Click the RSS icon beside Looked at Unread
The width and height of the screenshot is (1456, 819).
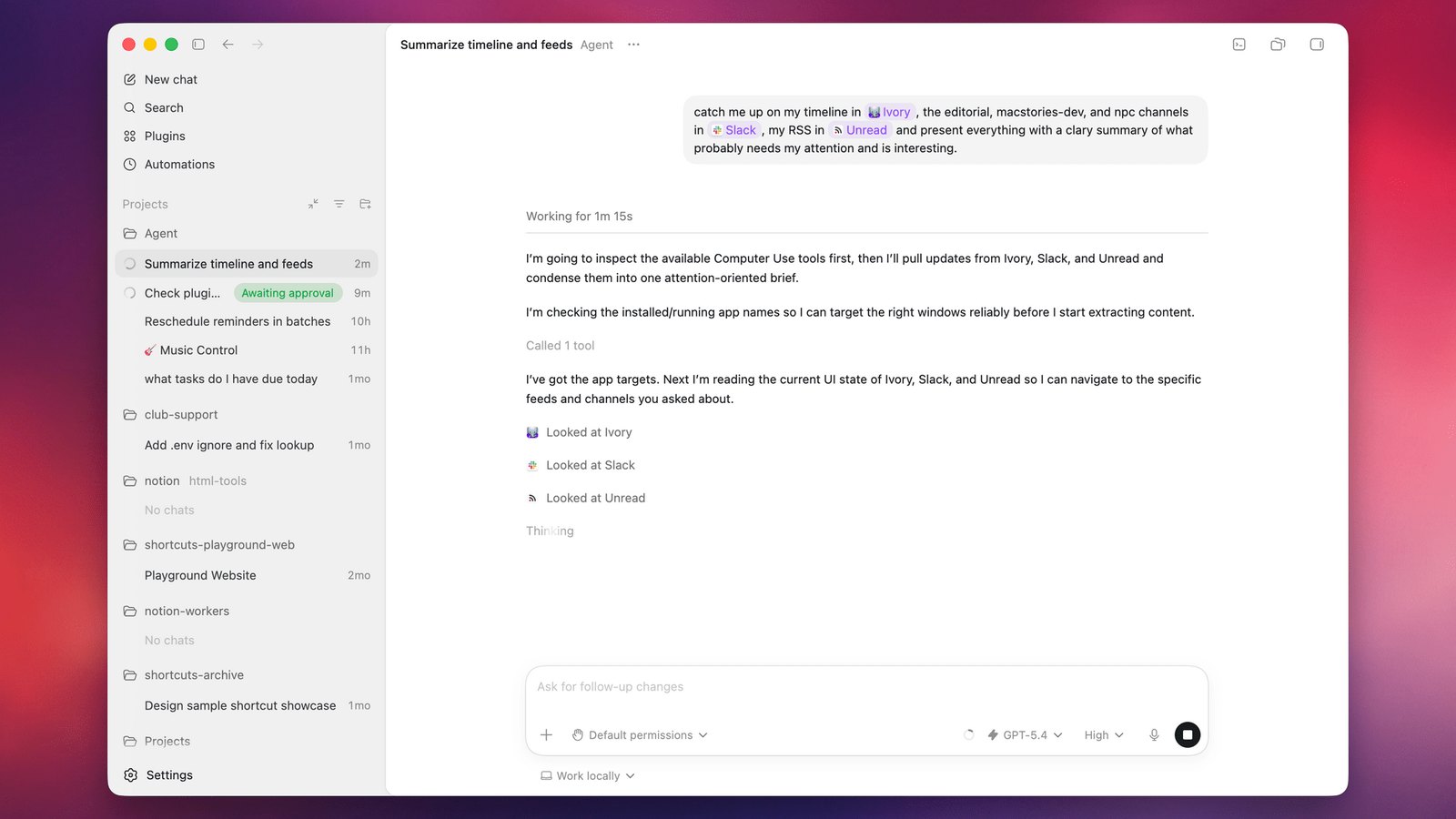click(532, 498)
